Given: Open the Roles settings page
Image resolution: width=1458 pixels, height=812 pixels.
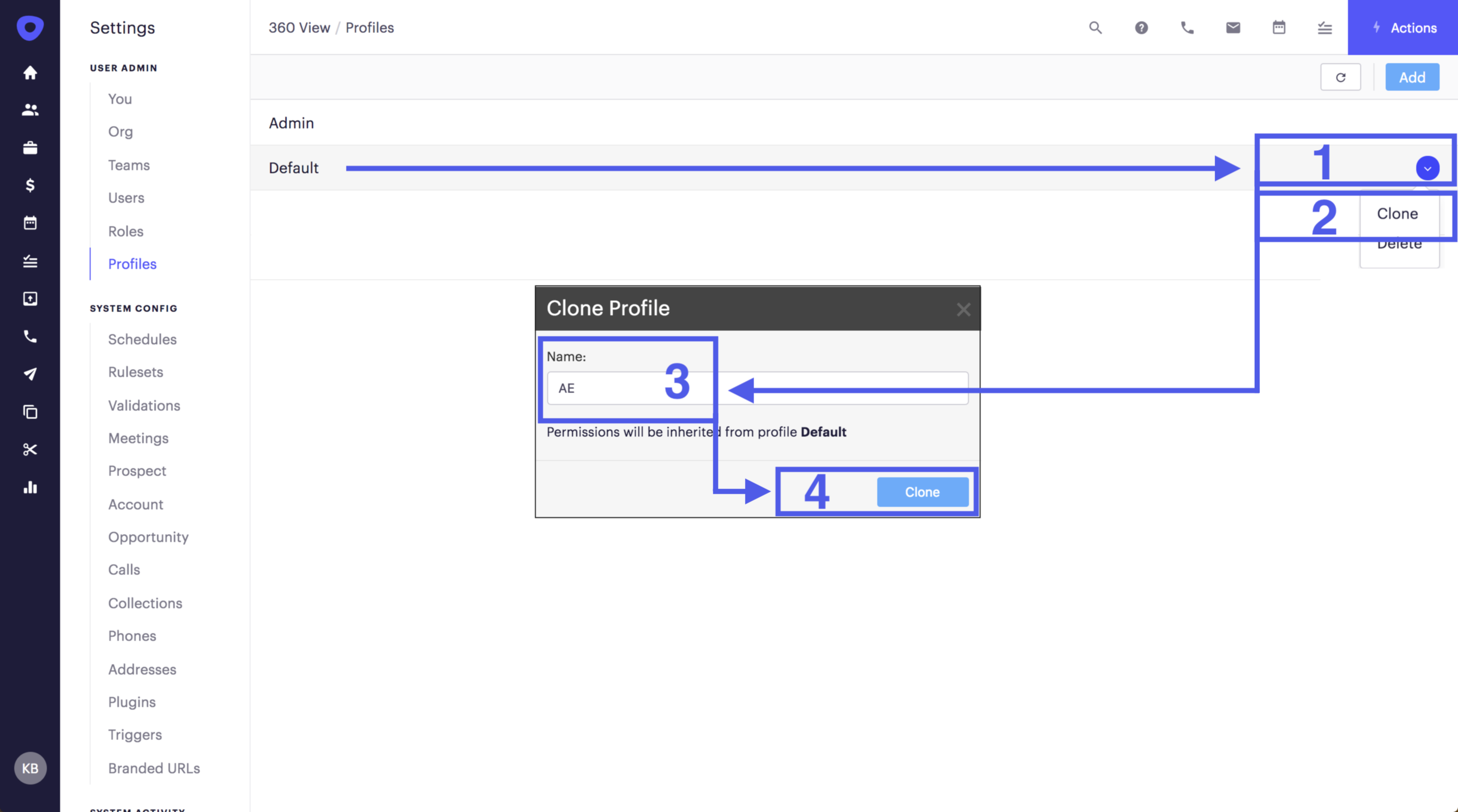Looking at the screenshot, I should pyautogui.click(x=126, y=231).
